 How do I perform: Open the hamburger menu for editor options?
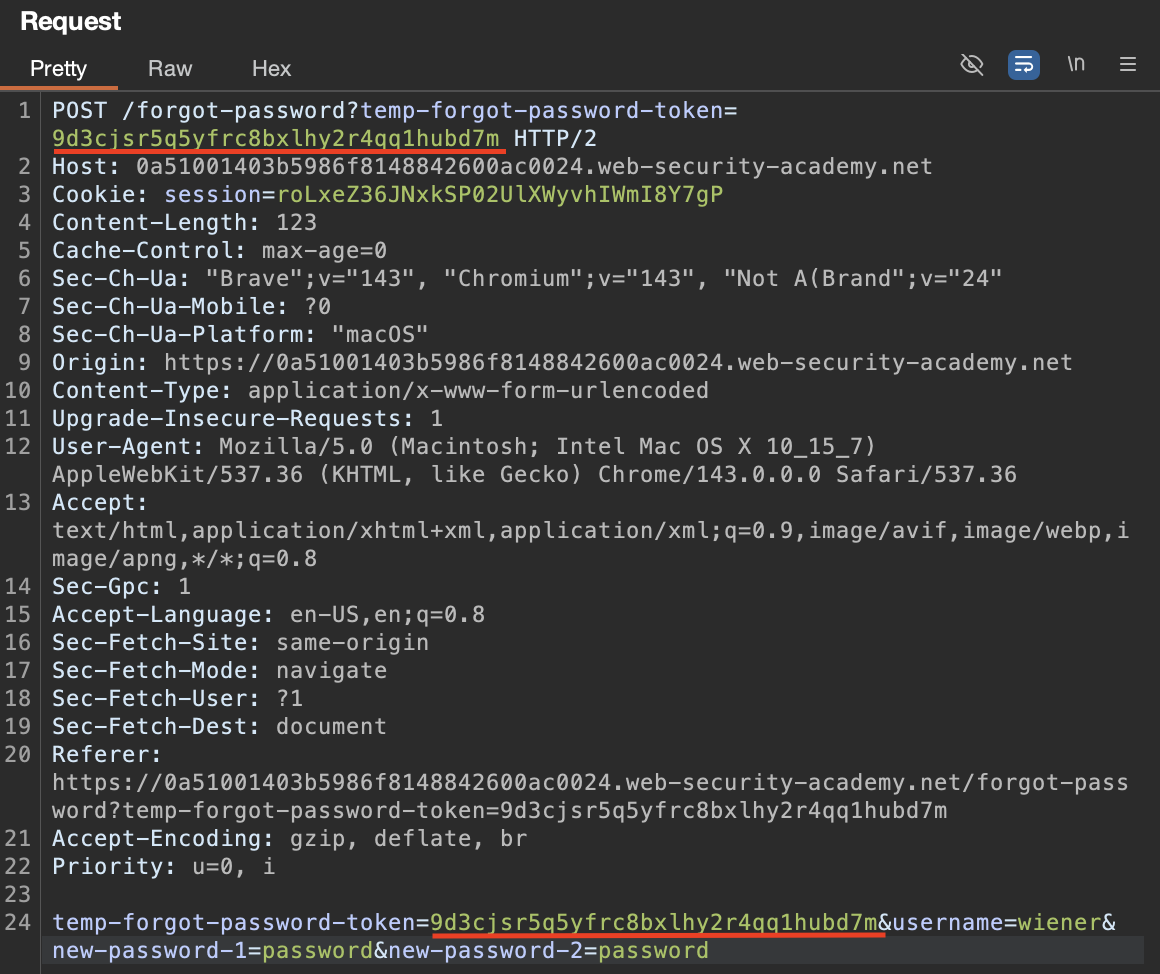point(1128,65)
